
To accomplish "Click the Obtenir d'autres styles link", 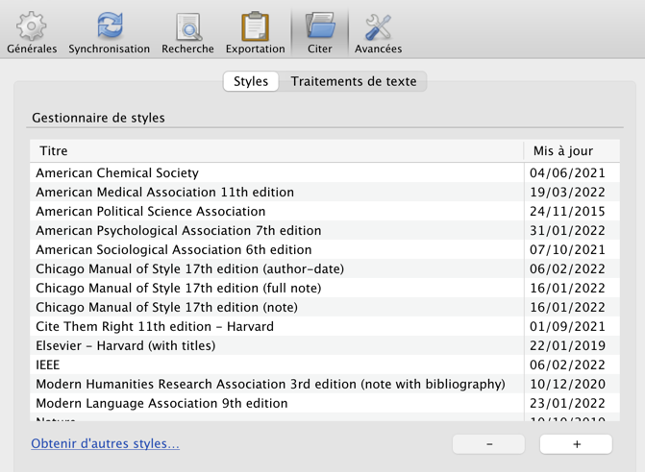I will click(105, 443).
